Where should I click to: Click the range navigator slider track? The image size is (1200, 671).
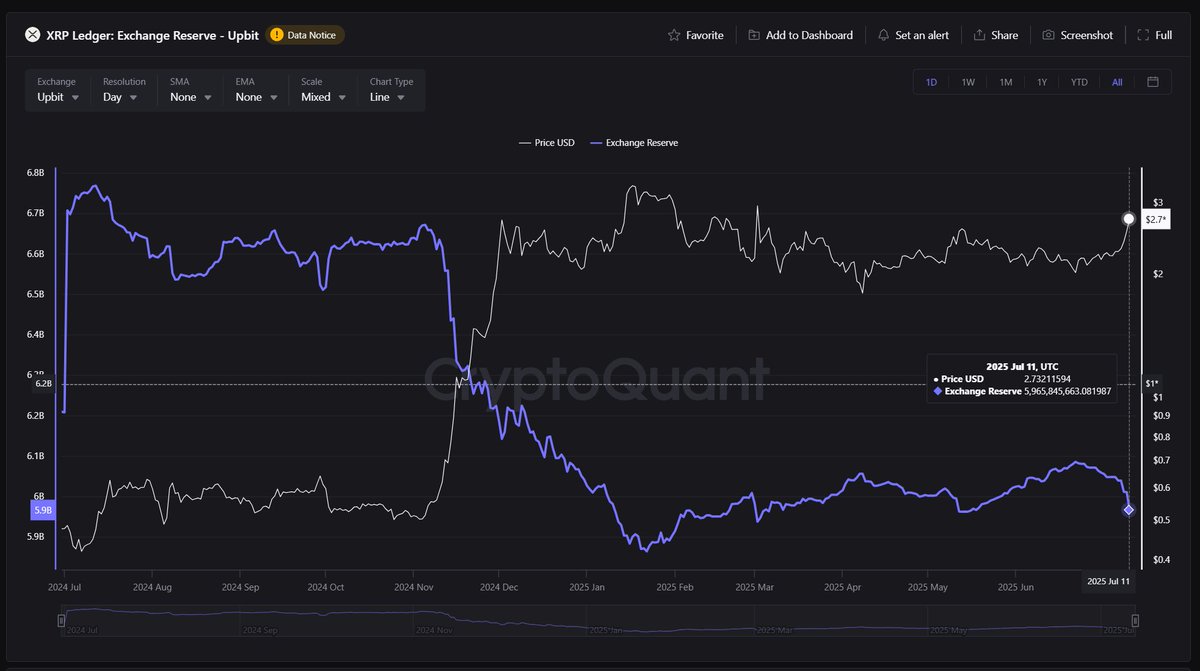(x=596, y=621)
